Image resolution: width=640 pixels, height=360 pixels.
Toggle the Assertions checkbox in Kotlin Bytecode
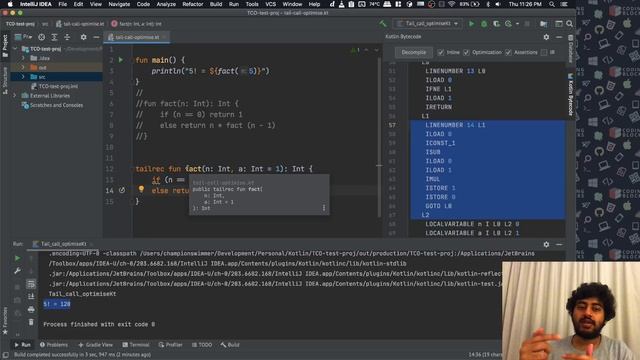coord(508,52)
